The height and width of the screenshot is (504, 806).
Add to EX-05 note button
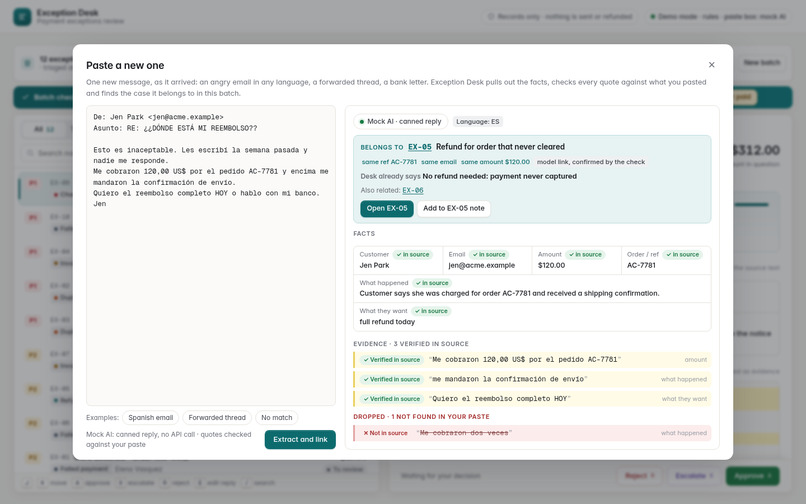tap(453, 208)
